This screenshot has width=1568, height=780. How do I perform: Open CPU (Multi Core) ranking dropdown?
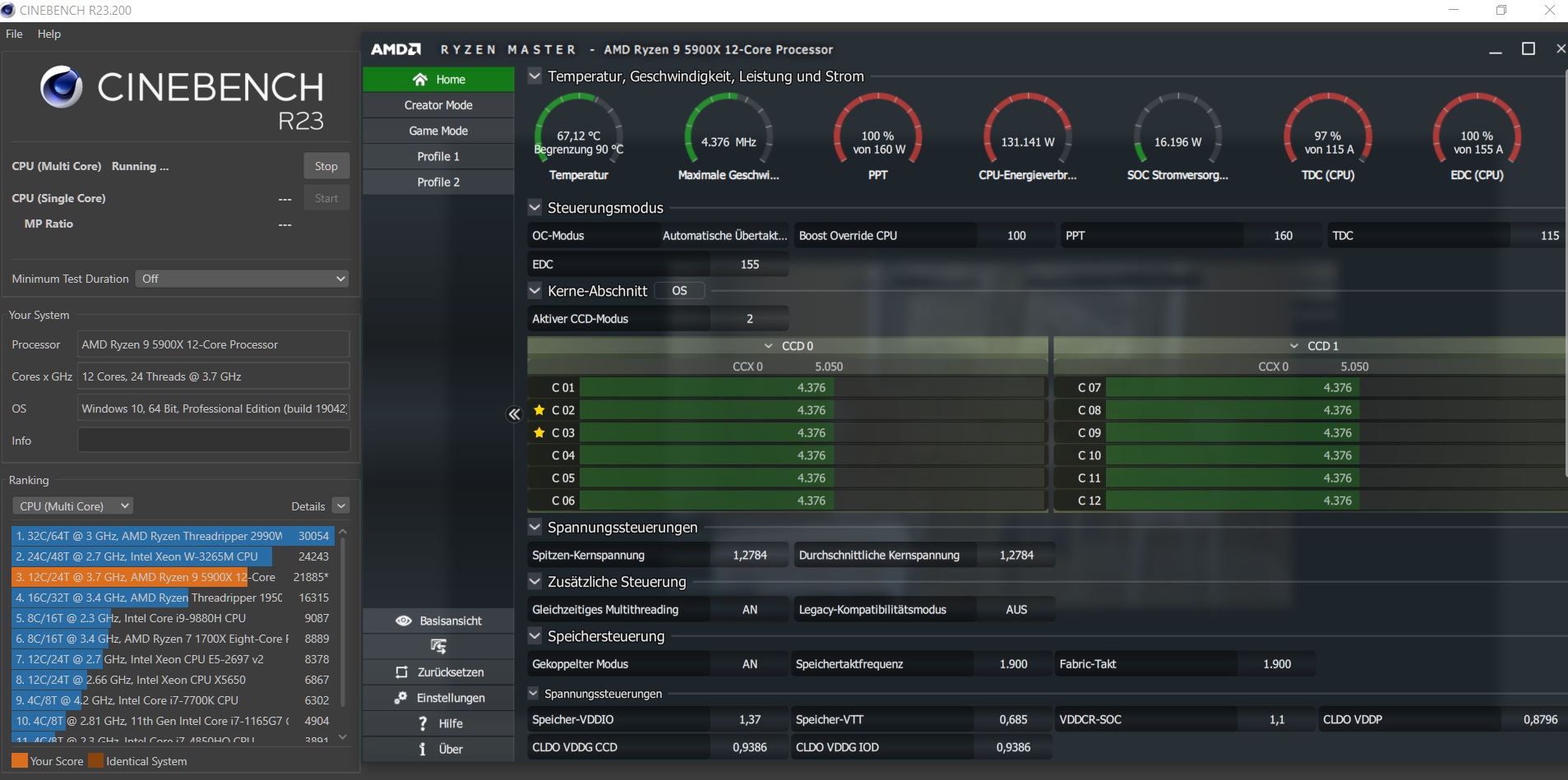click(x=72, y=506)
